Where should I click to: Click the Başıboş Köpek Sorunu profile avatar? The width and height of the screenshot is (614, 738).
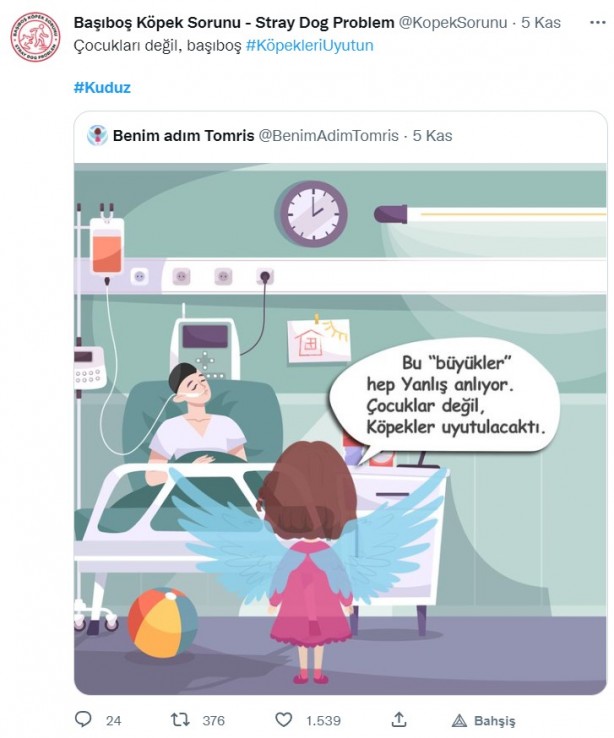tap(35, 37)
